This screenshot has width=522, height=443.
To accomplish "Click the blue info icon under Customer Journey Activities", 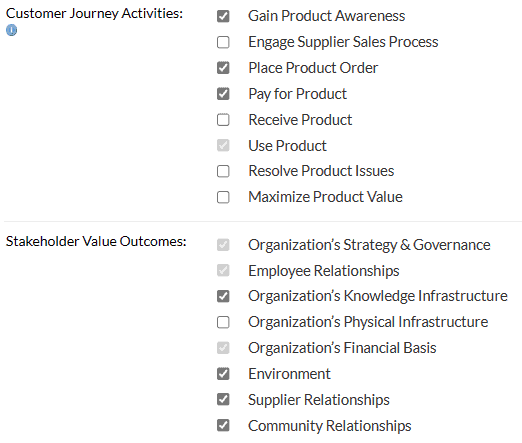I will pos(11,30).
